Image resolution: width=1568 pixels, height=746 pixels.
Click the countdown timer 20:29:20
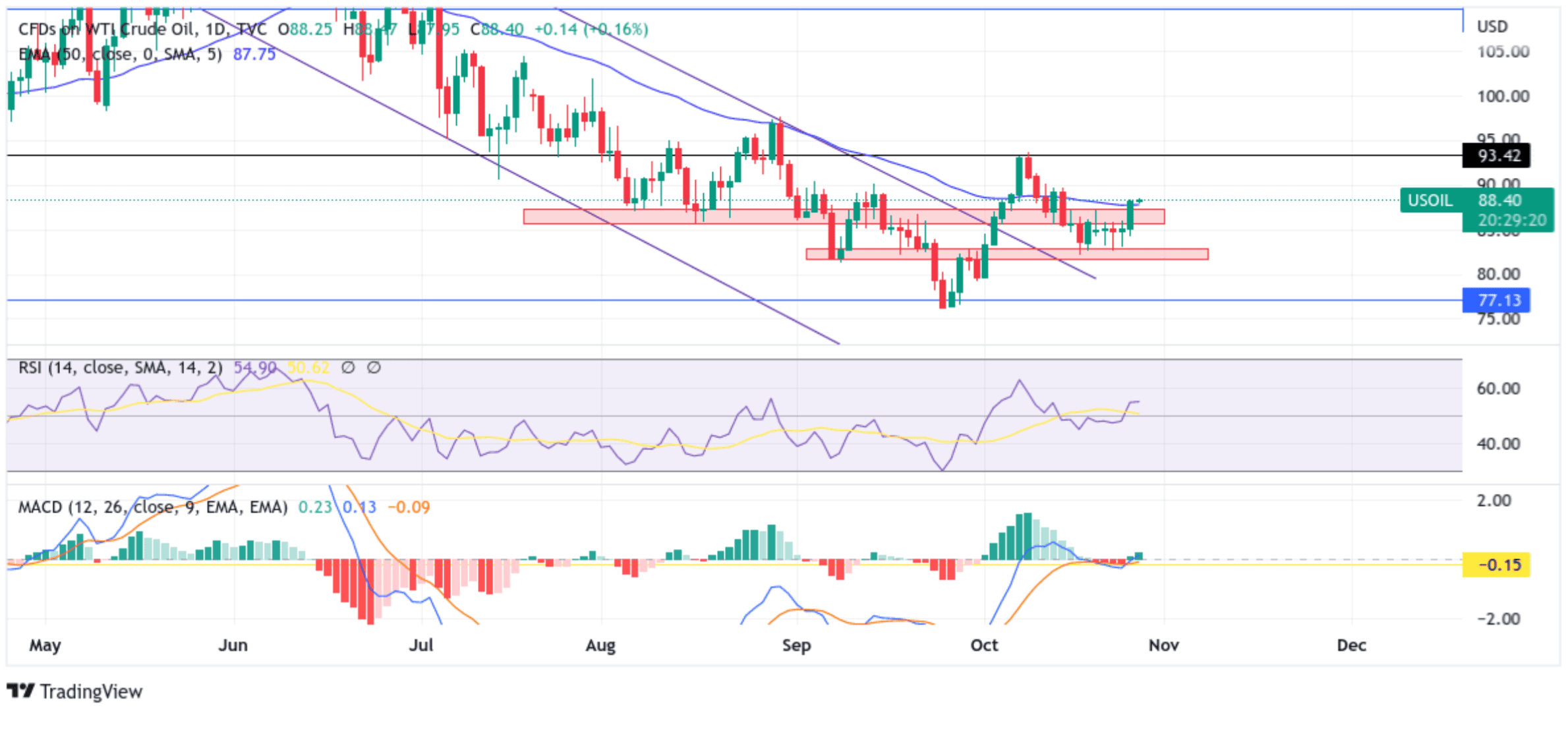pyautogui.click(x=1512, y=220)
